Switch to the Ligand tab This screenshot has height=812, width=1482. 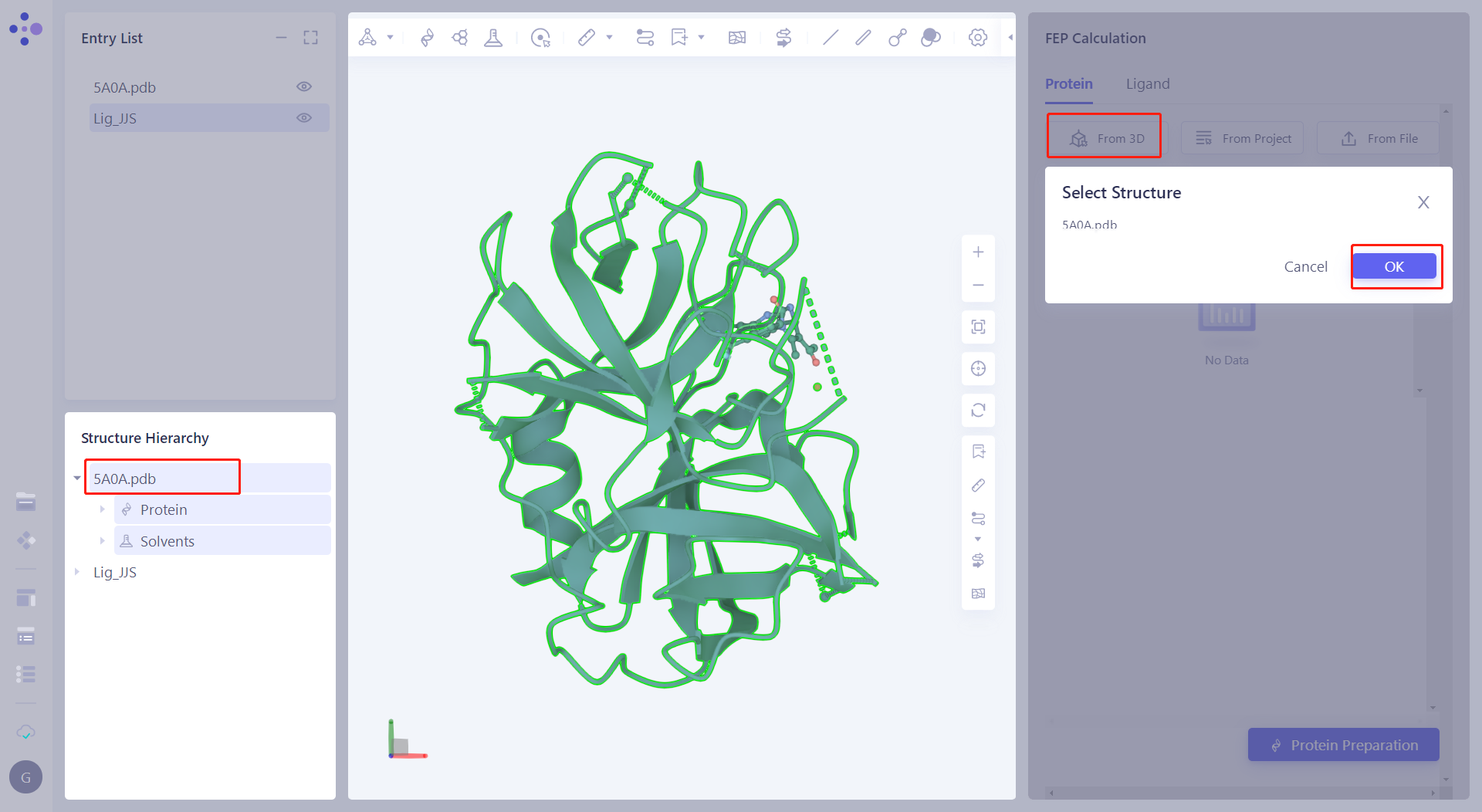(1148, 84)
